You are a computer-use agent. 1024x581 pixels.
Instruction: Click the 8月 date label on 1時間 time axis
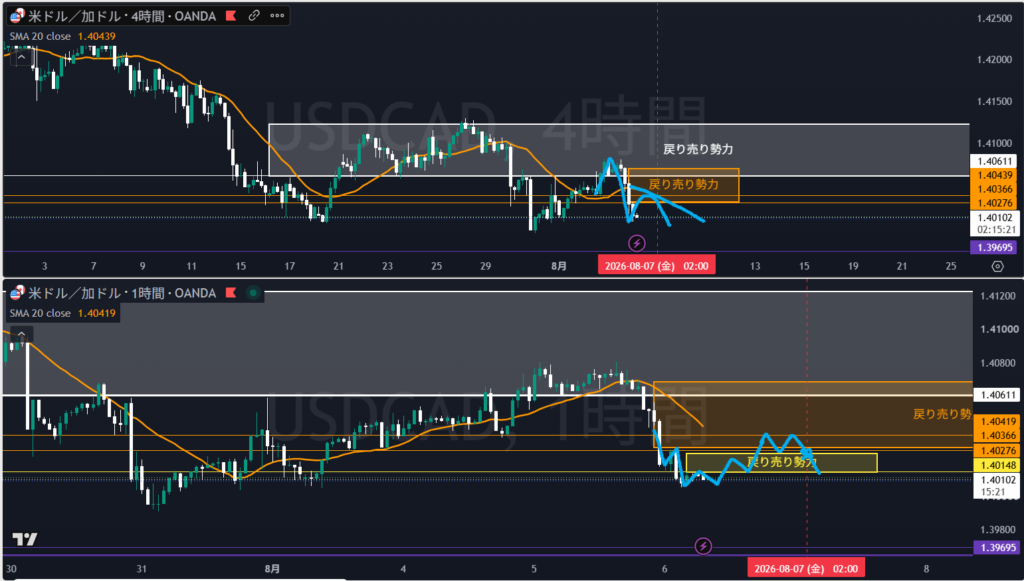pyautogui.click(x=272, y=569)
